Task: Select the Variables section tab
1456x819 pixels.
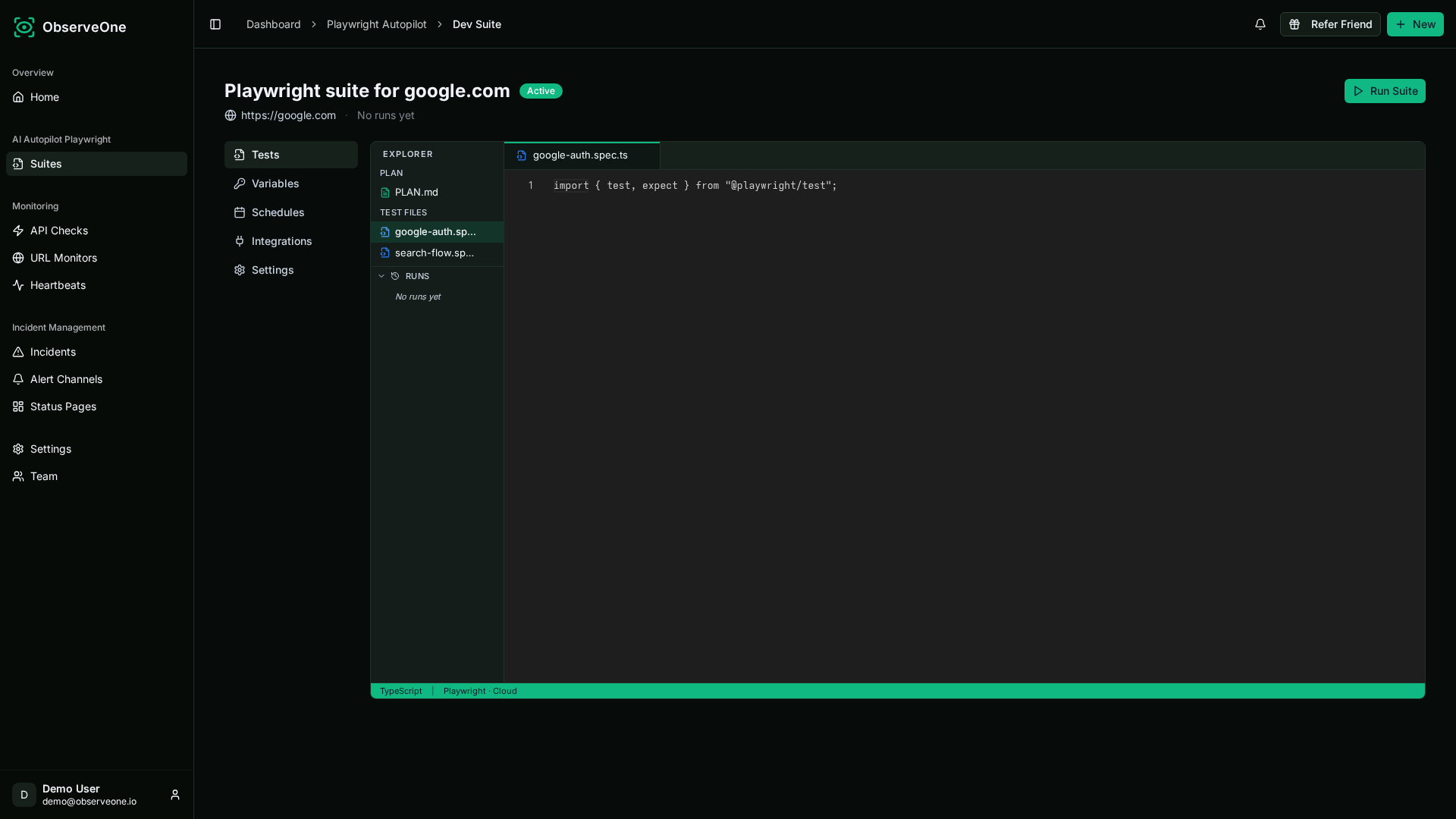Action: (x=291, y=184)
